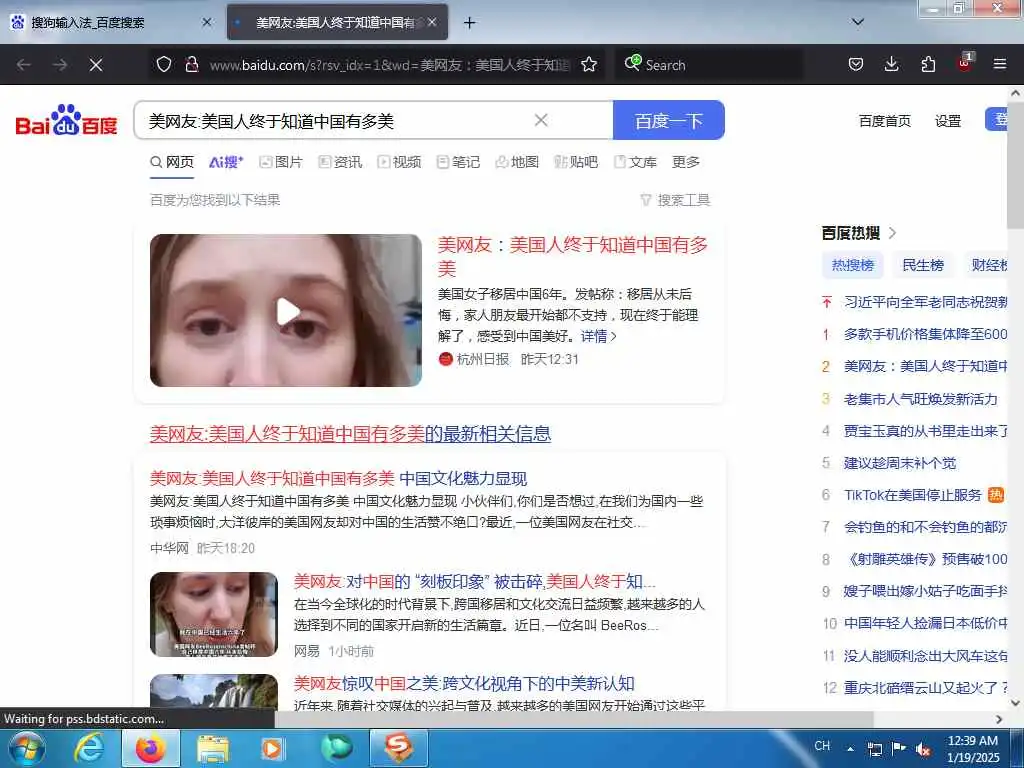Open the Action Center flag icon
The image size is (1024, 768).
click(899, 749)
